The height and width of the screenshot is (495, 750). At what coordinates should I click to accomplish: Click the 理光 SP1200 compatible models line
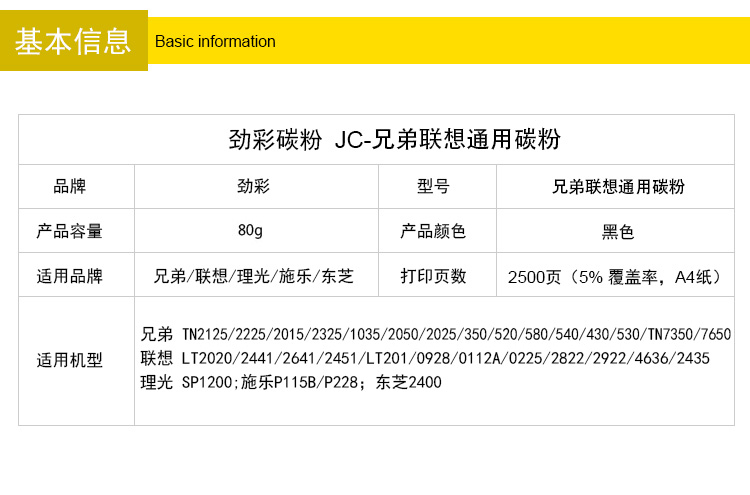[x=290, y=382]
